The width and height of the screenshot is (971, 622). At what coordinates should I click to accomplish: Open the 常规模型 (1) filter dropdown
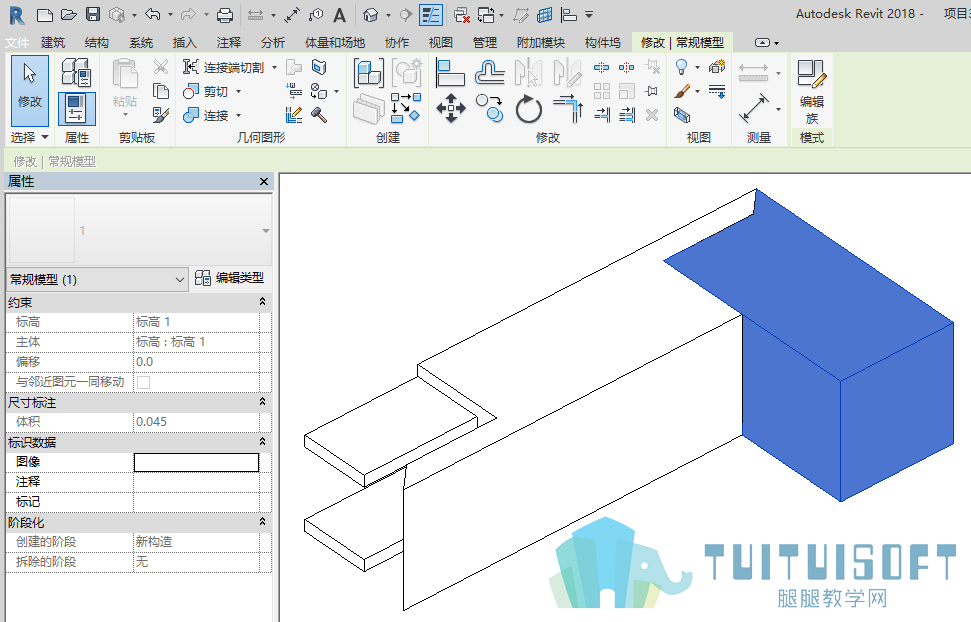coord(97,279)
